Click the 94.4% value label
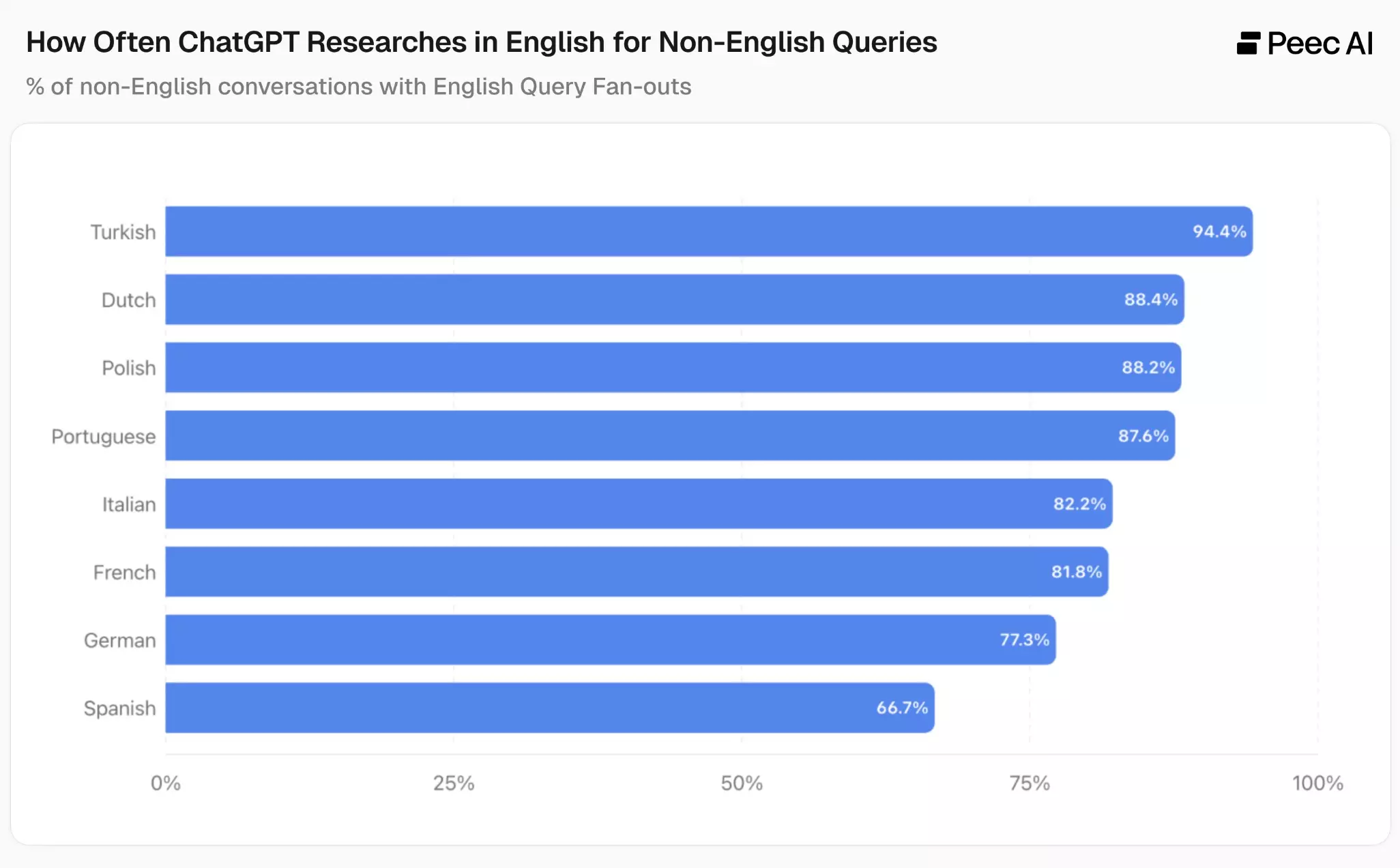1400x868 pixels. (x=1219, y=231)
